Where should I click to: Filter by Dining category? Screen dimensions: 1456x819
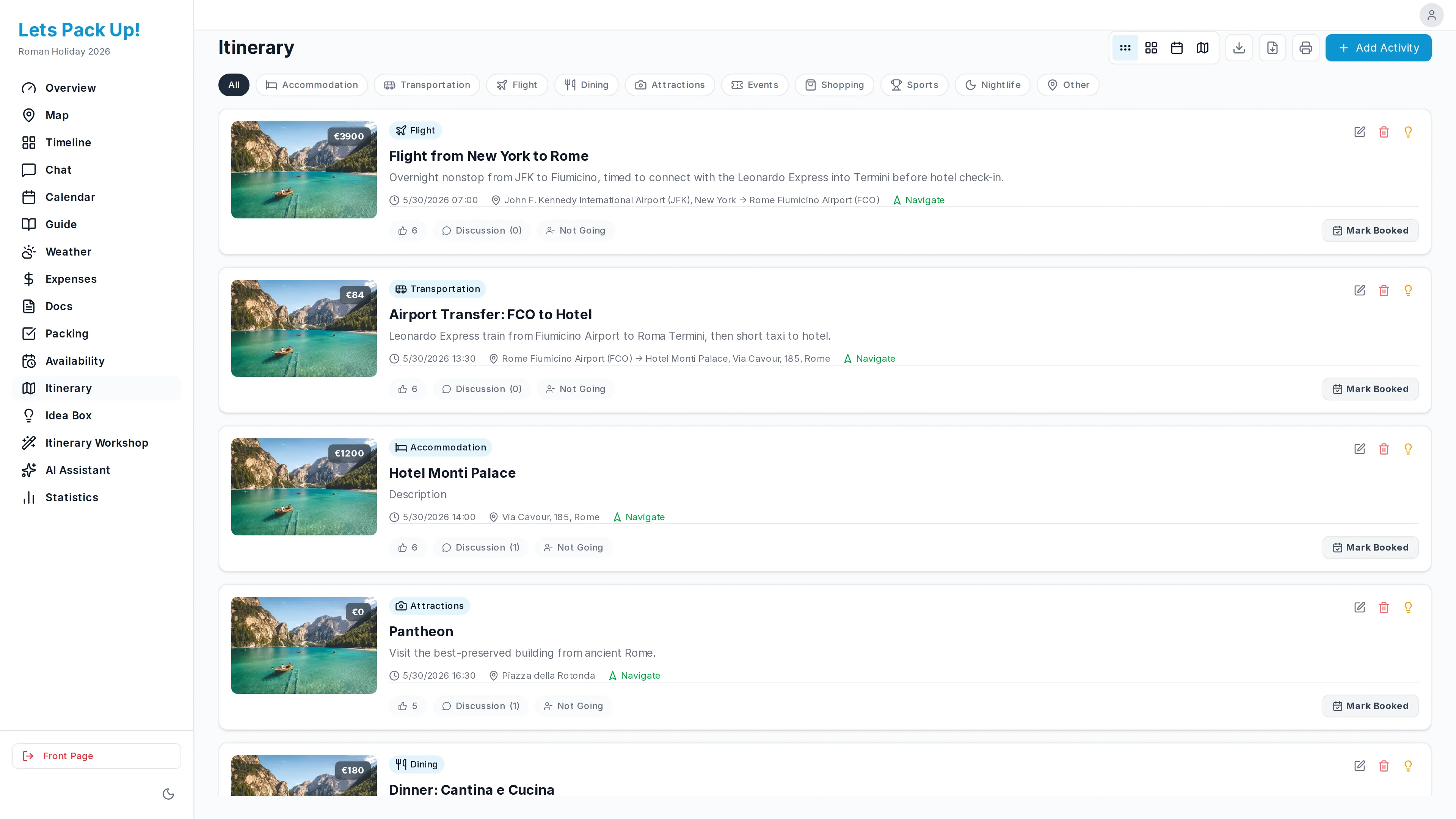click(586, 85)
